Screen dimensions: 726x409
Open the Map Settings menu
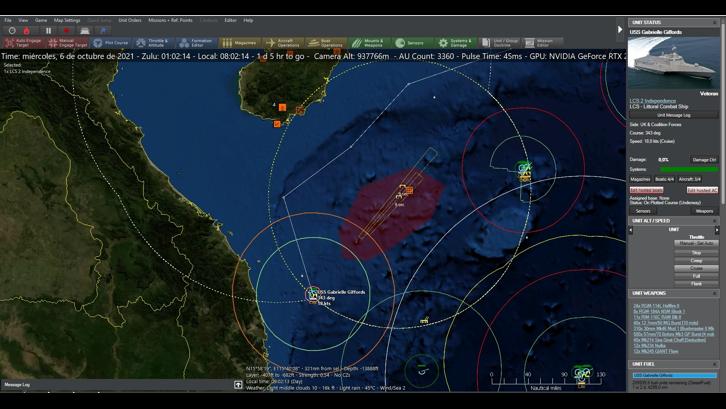pyautogui.click(x=67, y=20)
